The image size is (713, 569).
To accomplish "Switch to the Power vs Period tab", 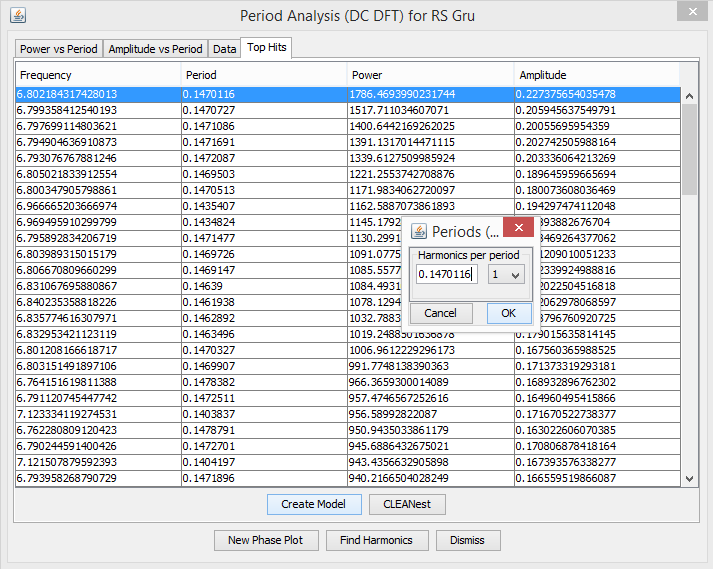I will click(60, 49).
